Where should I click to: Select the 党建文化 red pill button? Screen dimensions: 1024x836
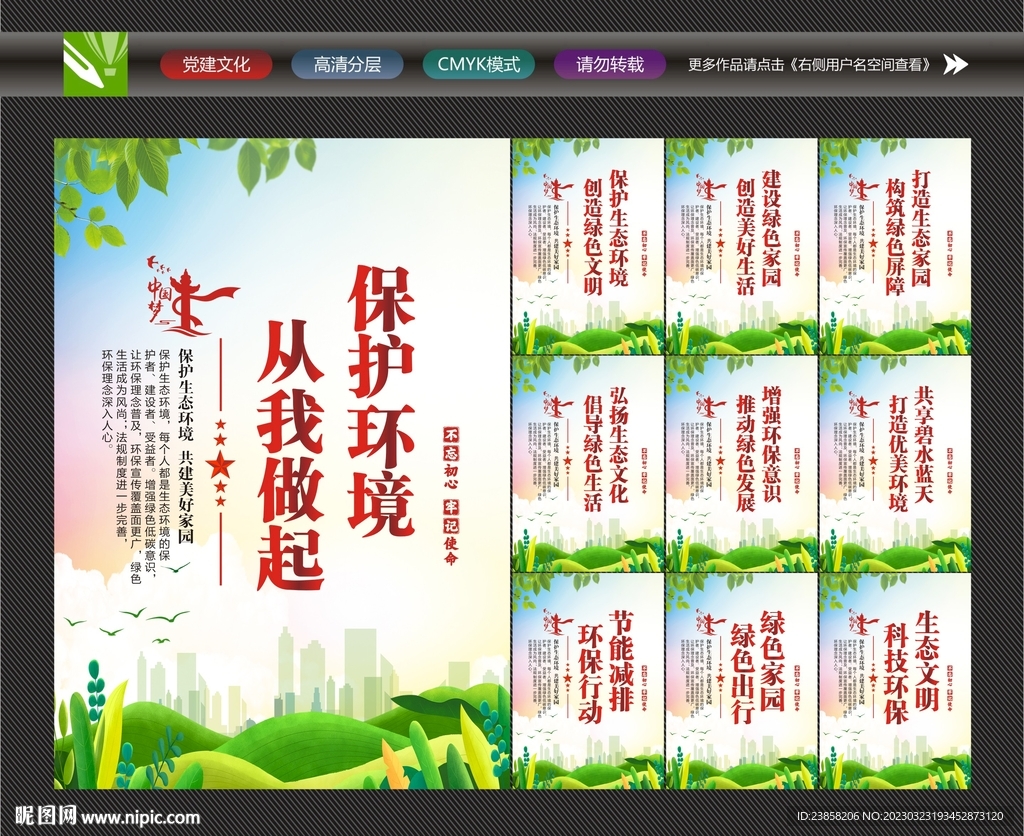coord(216,65)
